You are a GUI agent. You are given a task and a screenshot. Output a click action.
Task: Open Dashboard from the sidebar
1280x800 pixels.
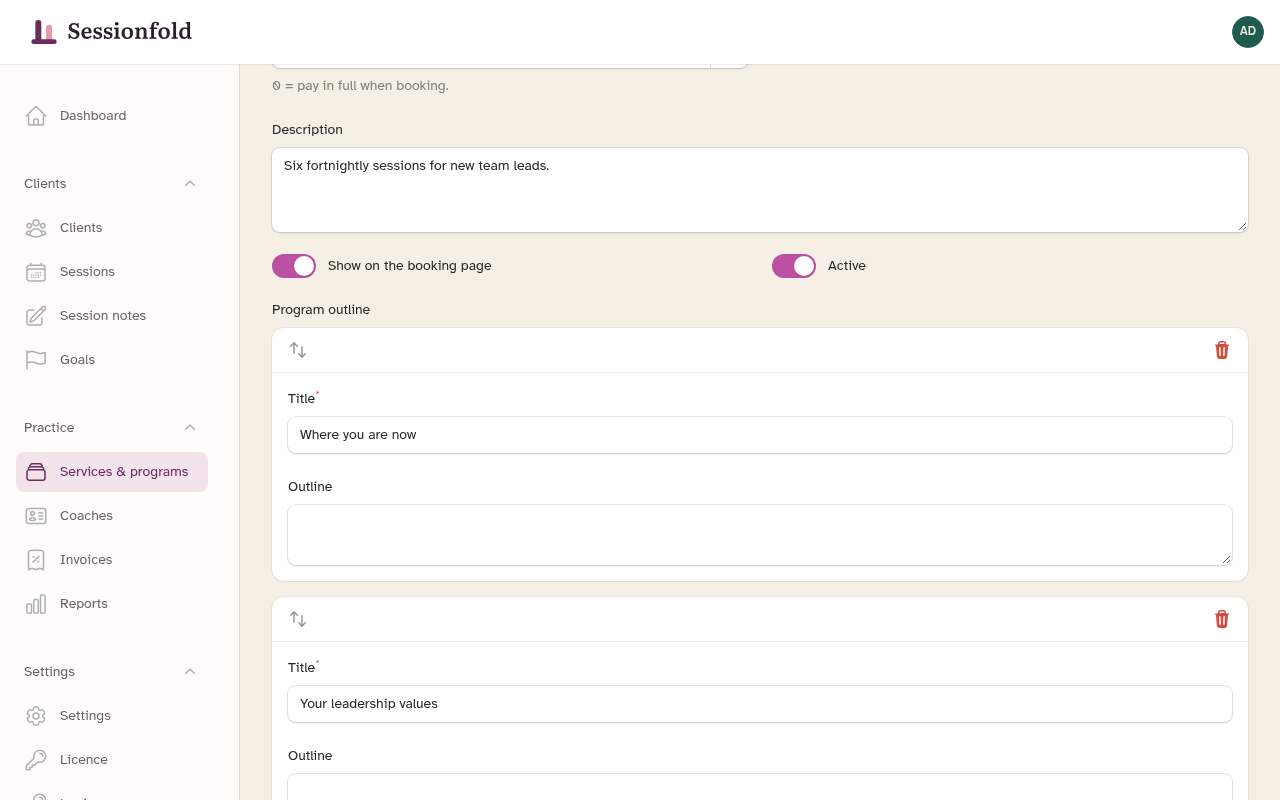coord(112,116)
